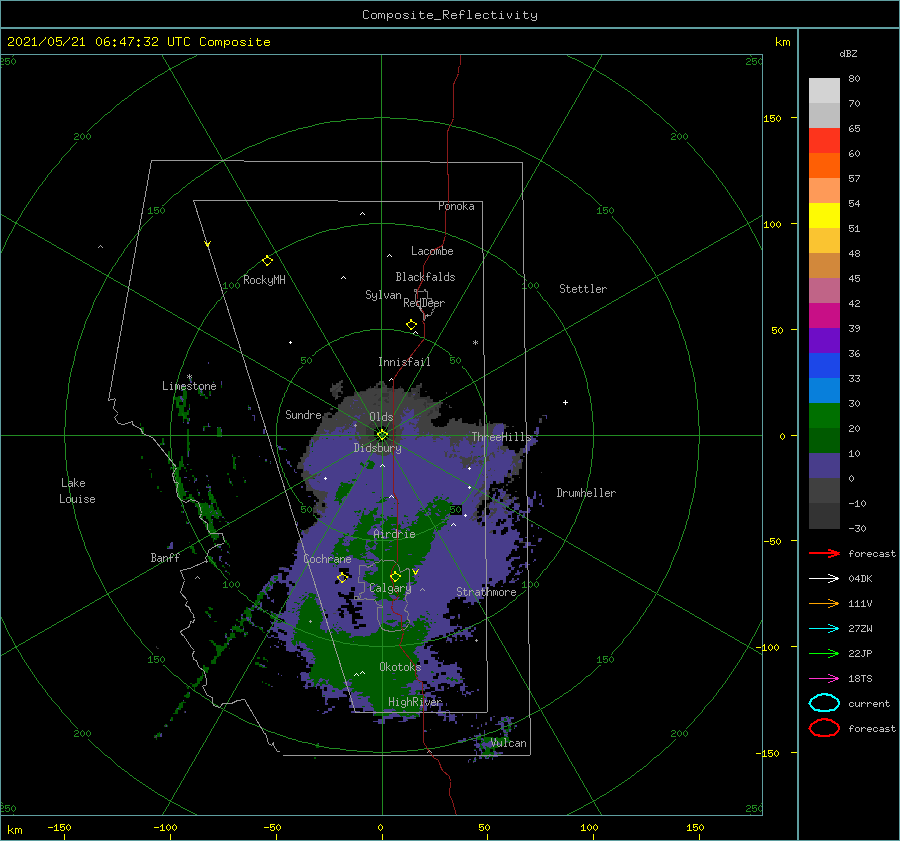The image size is (900, 841).
Task: Click the dBZ legend heading
Action: pos(848,53)
